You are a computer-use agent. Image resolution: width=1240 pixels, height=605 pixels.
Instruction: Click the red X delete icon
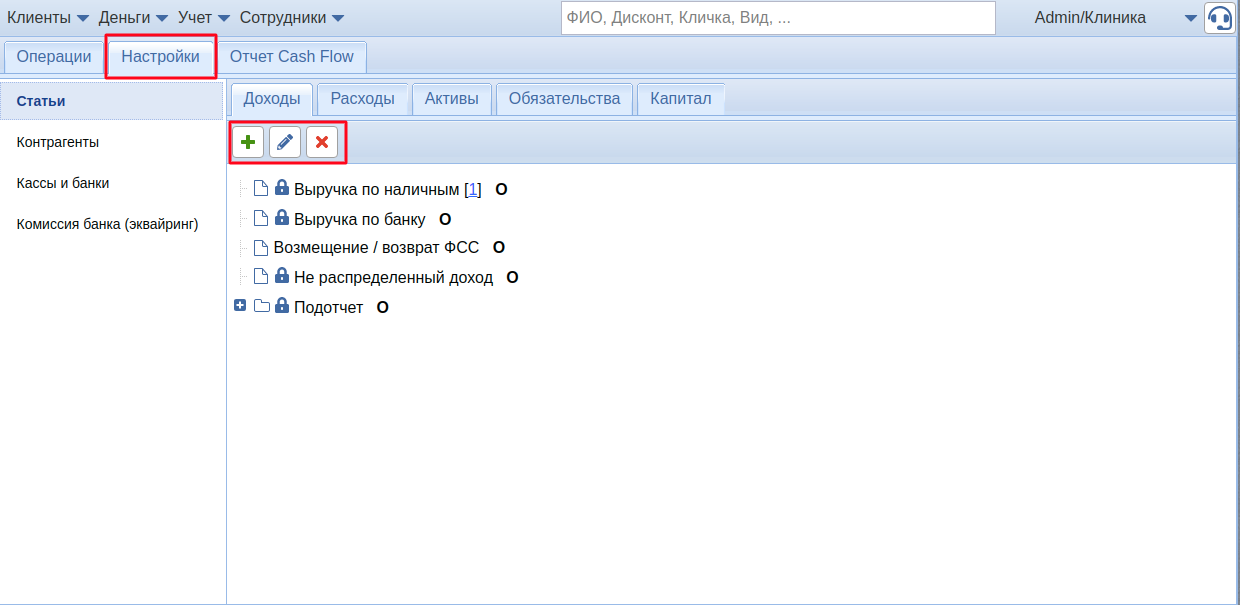pyautogui.click(x=322, y=143)
